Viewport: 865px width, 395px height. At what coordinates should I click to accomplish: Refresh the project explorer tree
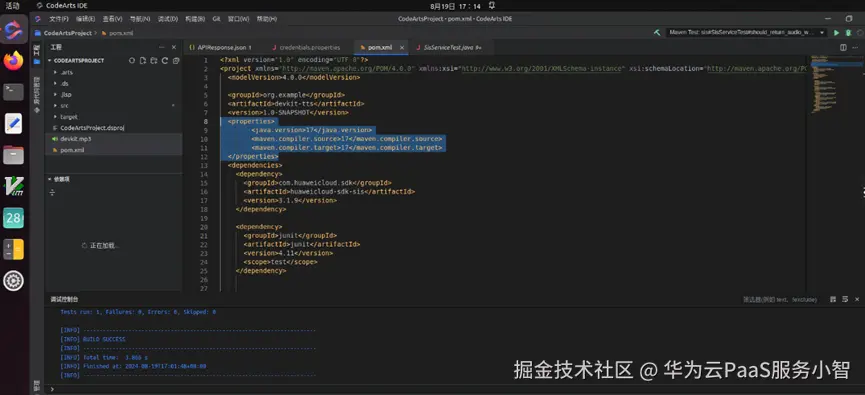tap(164, 61)
